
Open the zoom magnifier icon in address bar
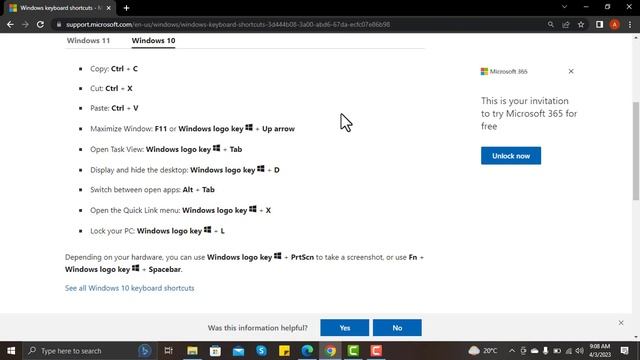(x=551, y=24)
